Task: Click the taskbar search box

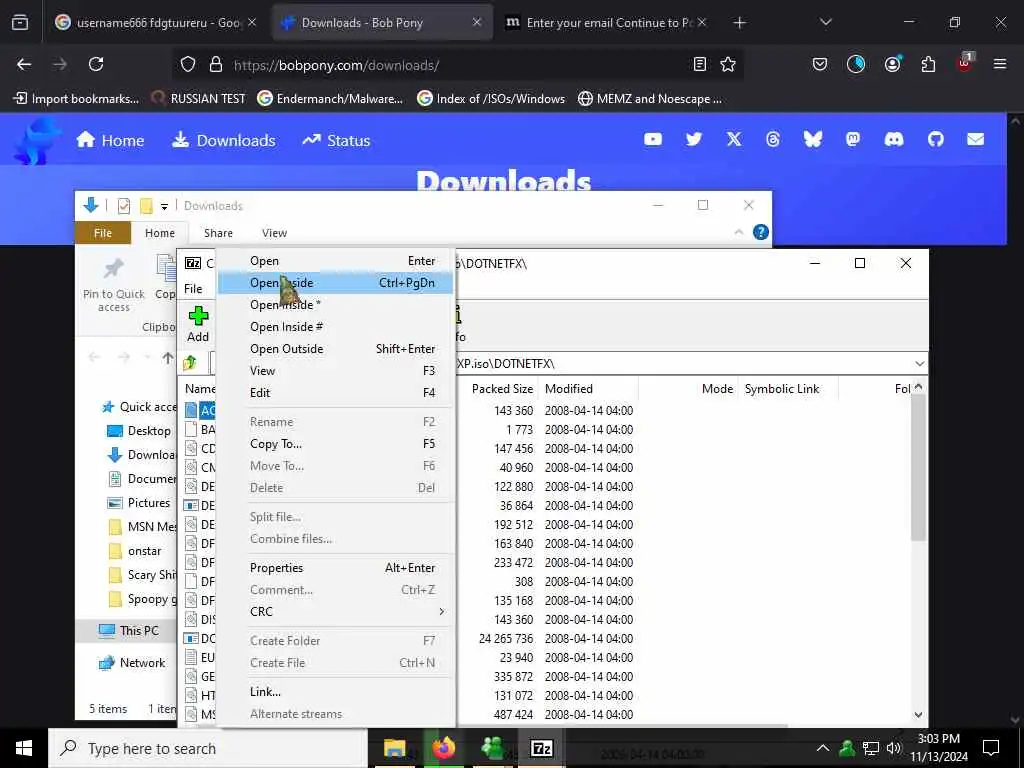Action: (208, 748)
